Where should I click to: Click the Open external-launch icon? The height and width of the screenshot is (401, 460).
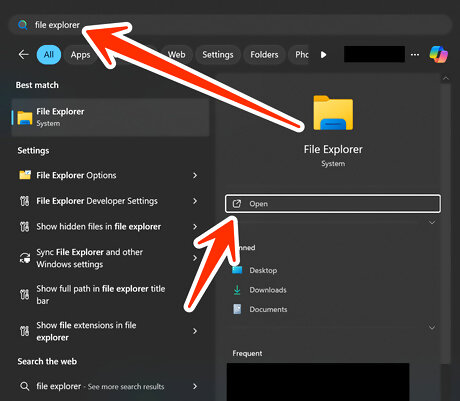pyautogui.click(x=237, y=203)
